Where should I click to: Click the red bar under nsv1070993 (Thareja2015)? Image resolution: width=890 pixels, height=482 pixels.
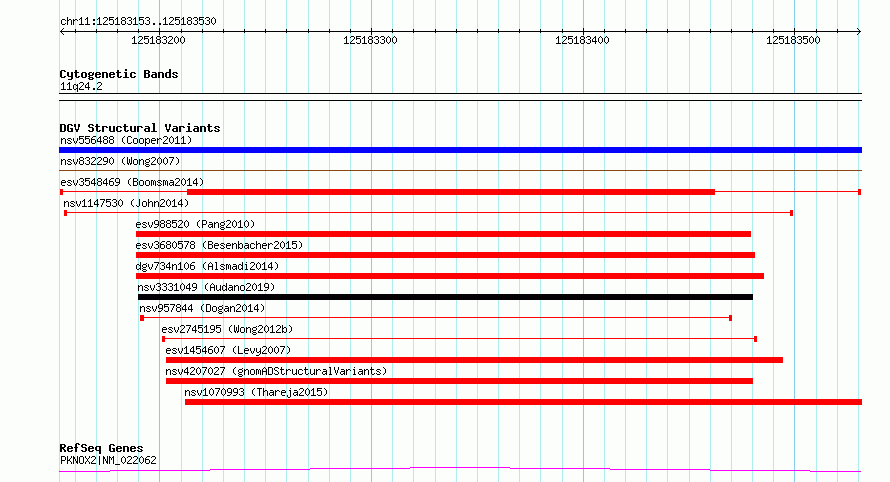[523, 402]
